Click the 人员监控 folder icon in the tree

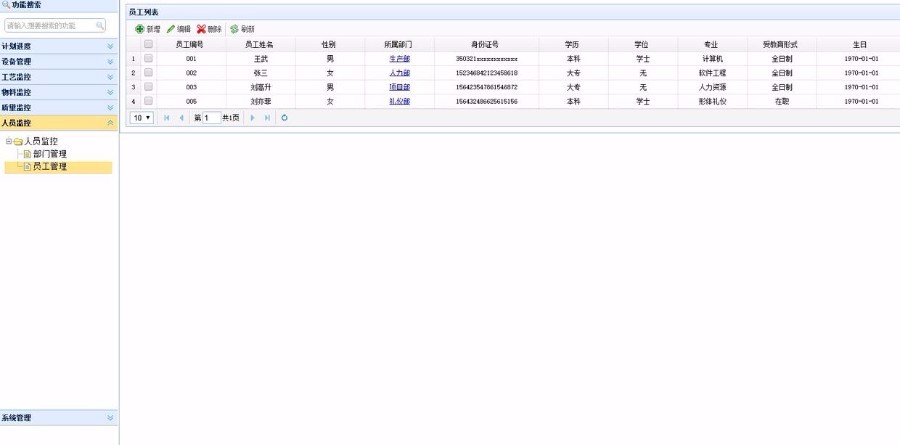pos(18,141)
